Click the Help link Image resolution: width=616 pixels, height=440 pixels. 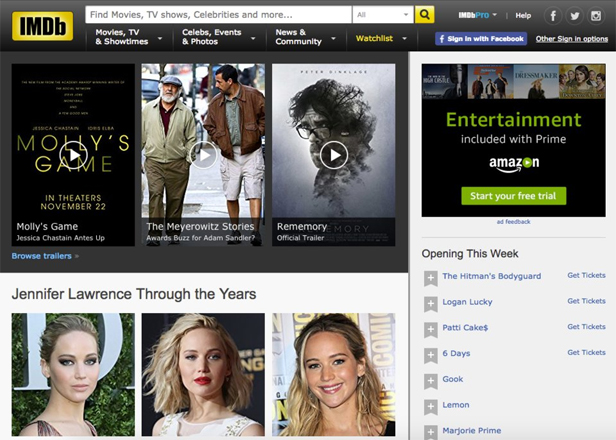[523, 15]
